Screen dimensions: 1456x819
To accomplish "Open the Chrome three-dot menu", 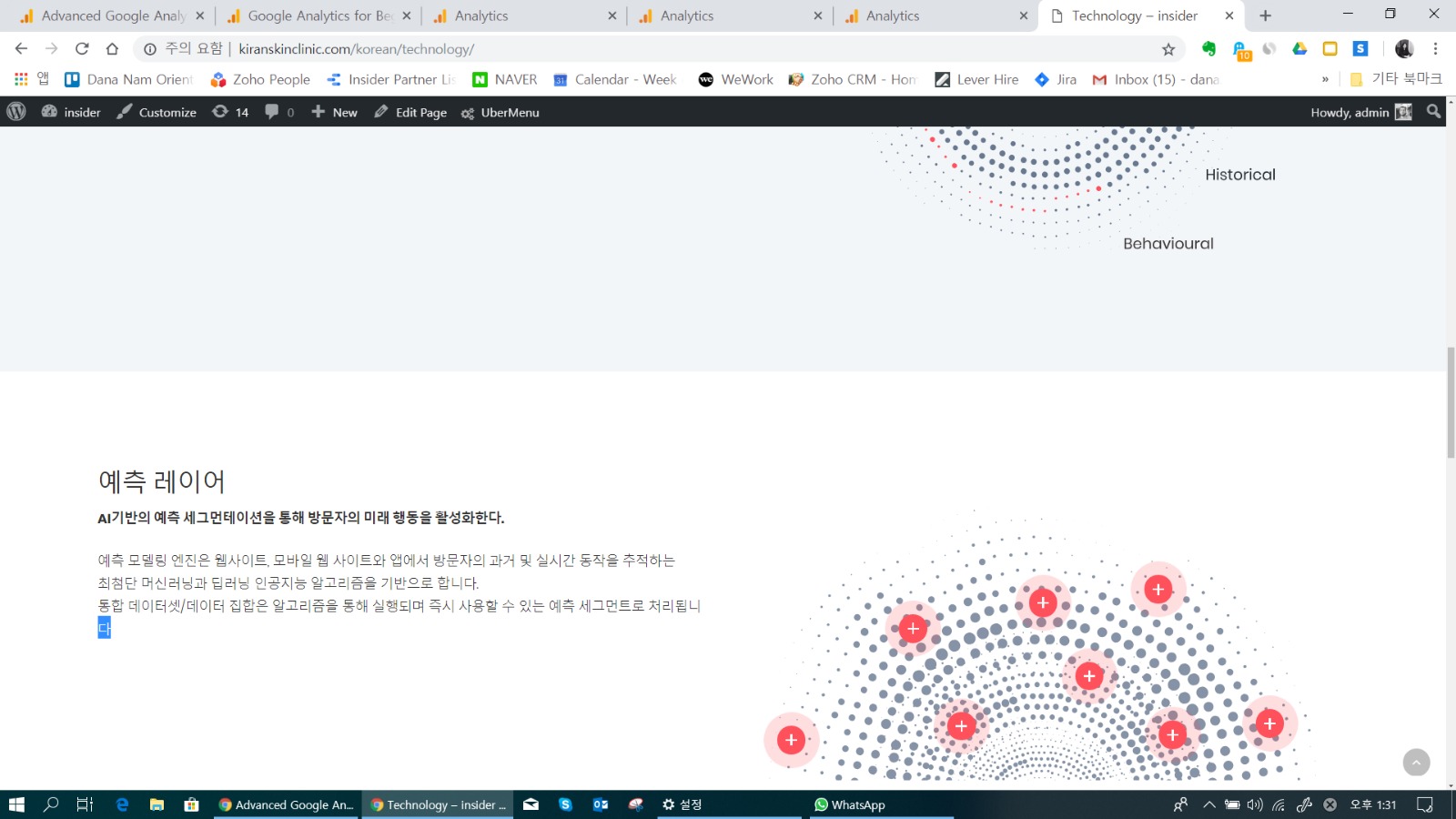I will tap(1435, 49).
